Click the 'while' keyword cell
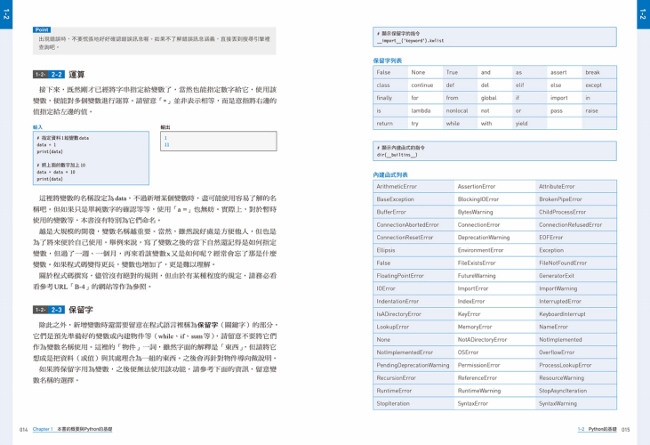Screen dimensions: 650x445 pos(460,124)
